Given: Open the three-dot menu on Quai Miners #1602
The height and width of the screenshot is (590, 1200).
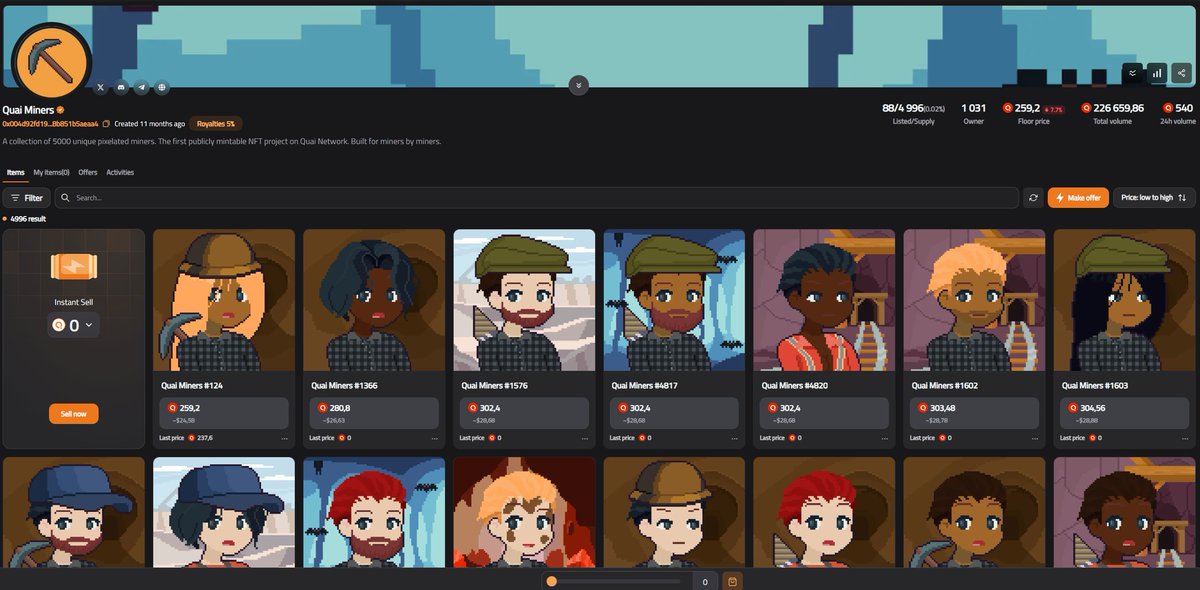Looking at the screenshot, I should point(1034,438).
